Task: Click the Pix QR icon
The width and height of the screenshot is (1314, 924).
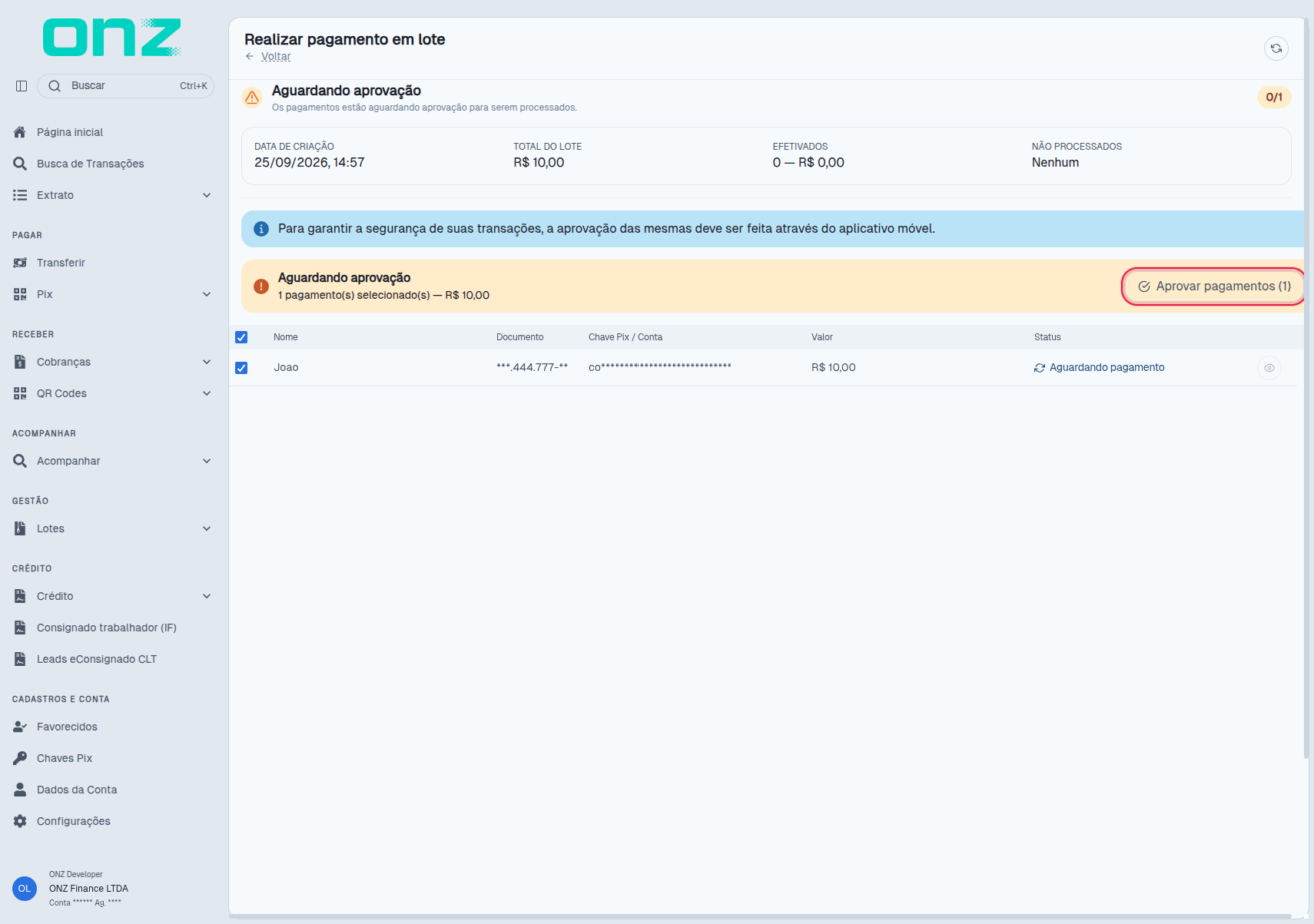Action: pyautogui.click(x=20, y=294)
